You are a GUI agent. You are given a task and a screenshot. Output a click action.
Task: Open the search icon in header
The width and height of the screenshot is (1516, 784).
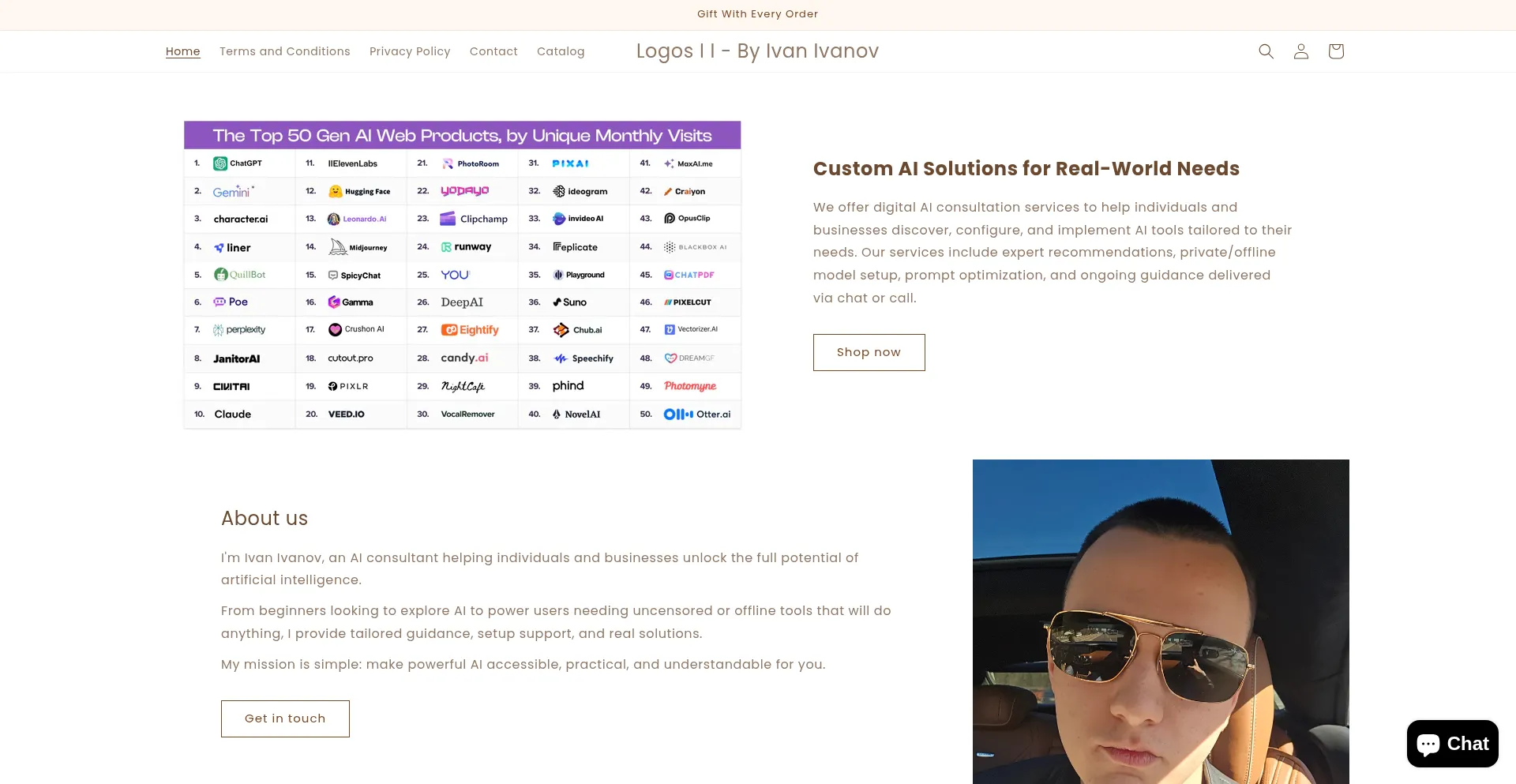(1266, 51)
